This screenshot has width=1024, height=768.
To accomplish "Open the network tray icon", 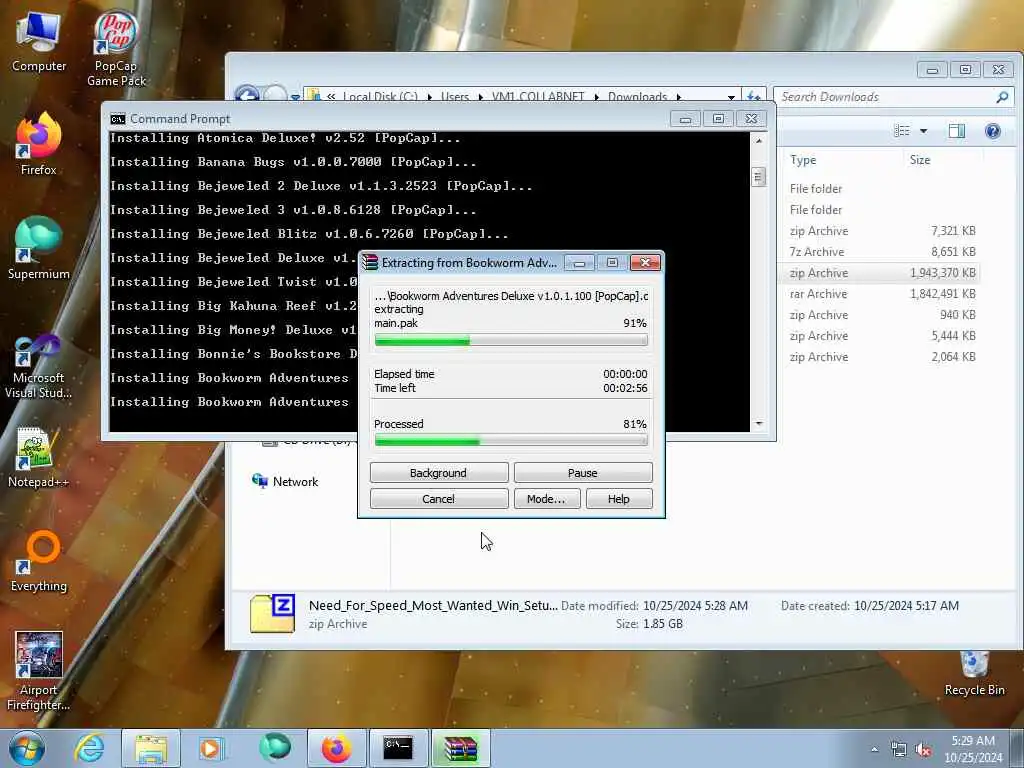I will pyautogui.click(x=899, y=750).
